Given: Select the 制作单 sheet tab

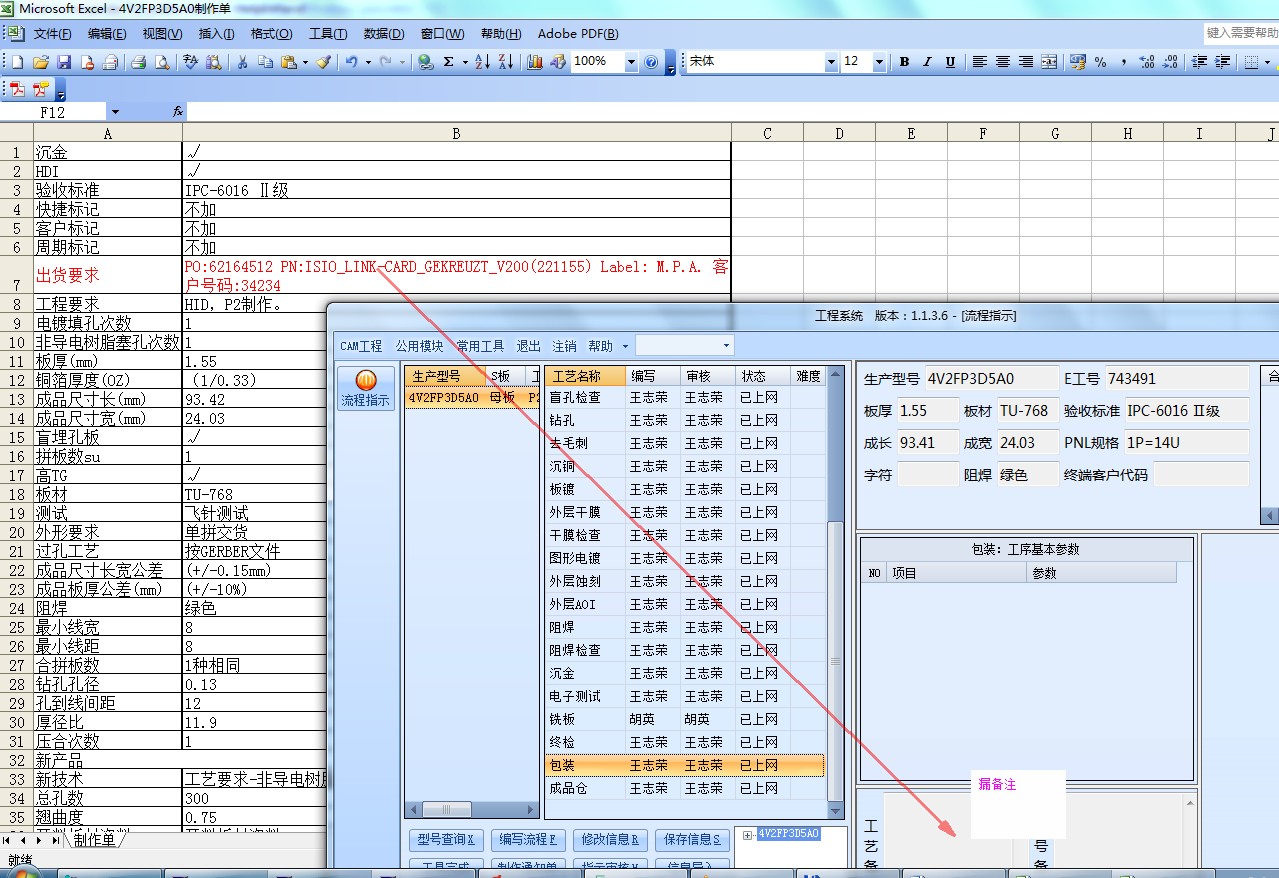Looking at the screenshot, I should click(x=95, y=840).
